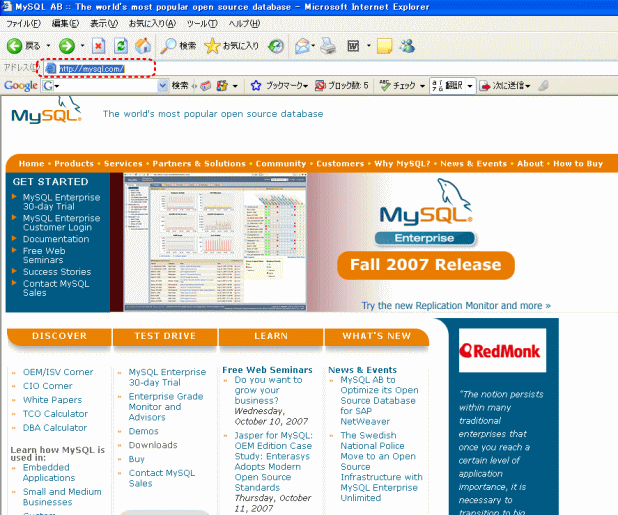Click the popup blocker icon showing 5 blocked
The height and width of the screenshot is (515, 618).
coord(320,85)
